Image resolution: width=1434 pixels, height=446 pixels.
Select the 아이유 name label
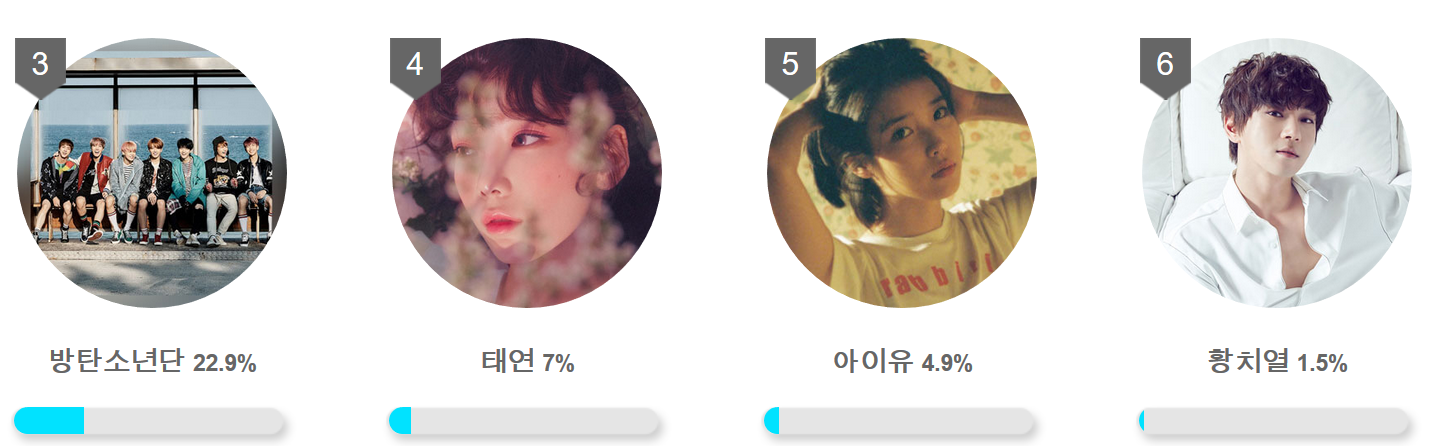click(873, 361)
